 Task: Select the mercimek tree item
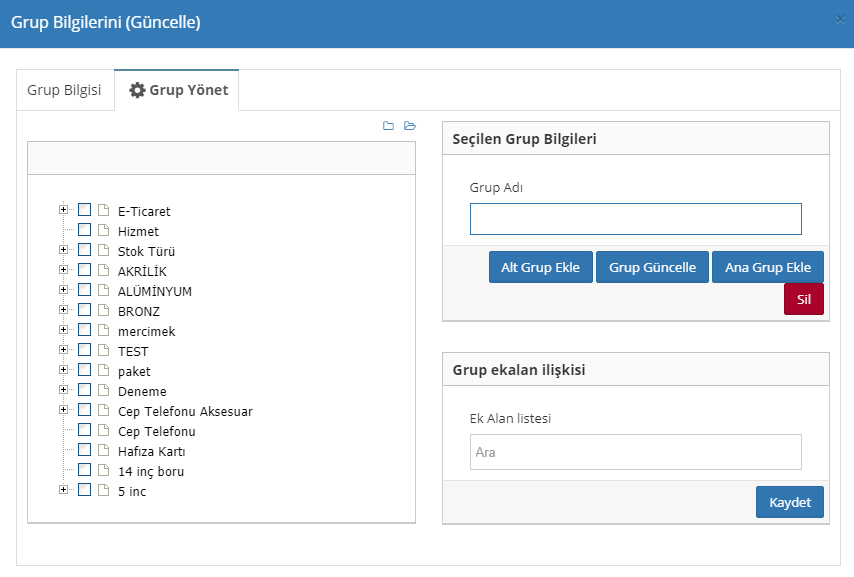[x=146, y=331]
